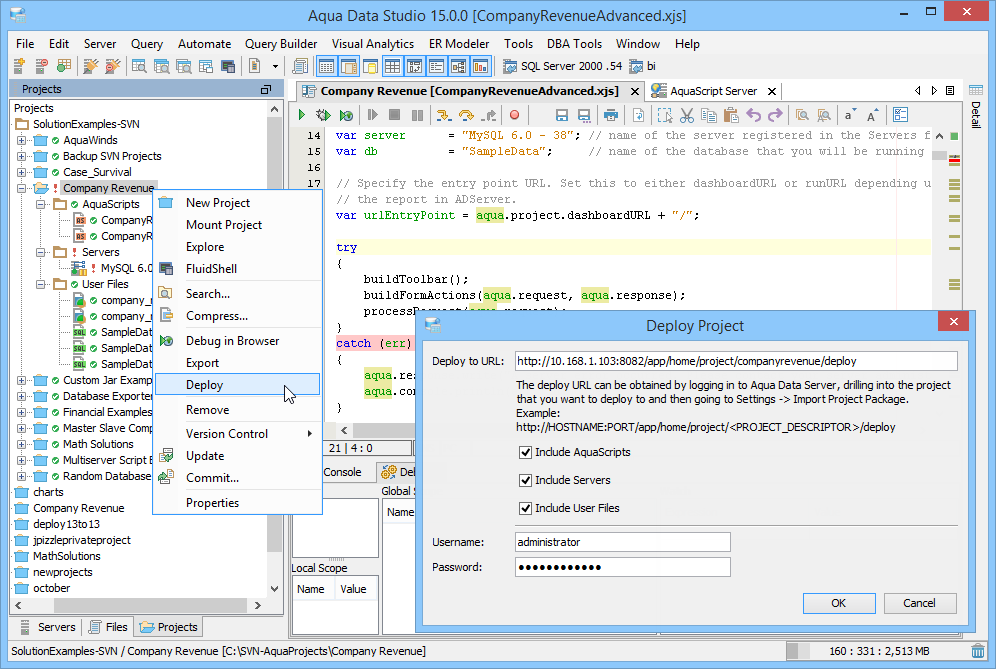The width and height of the screenshot is (996, 669).
Task: Expand the Case_Survival project node
Action: click(22, 172)
